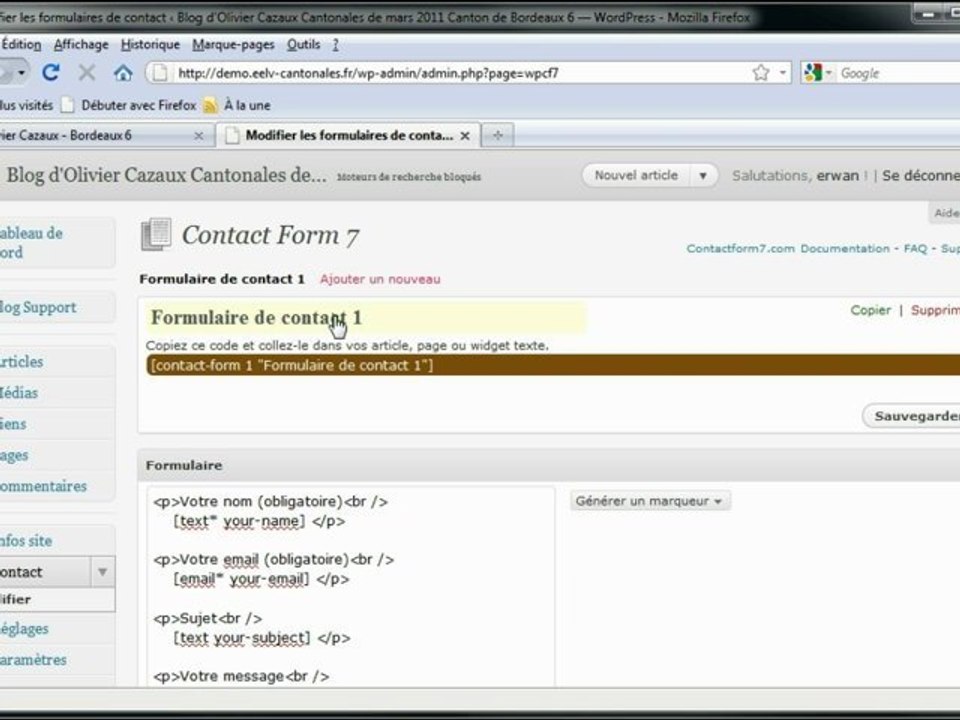Image resolution: width=960 pixels, height=720 pixels.
Task: Open the Outils menu
Action: (304, 44)
